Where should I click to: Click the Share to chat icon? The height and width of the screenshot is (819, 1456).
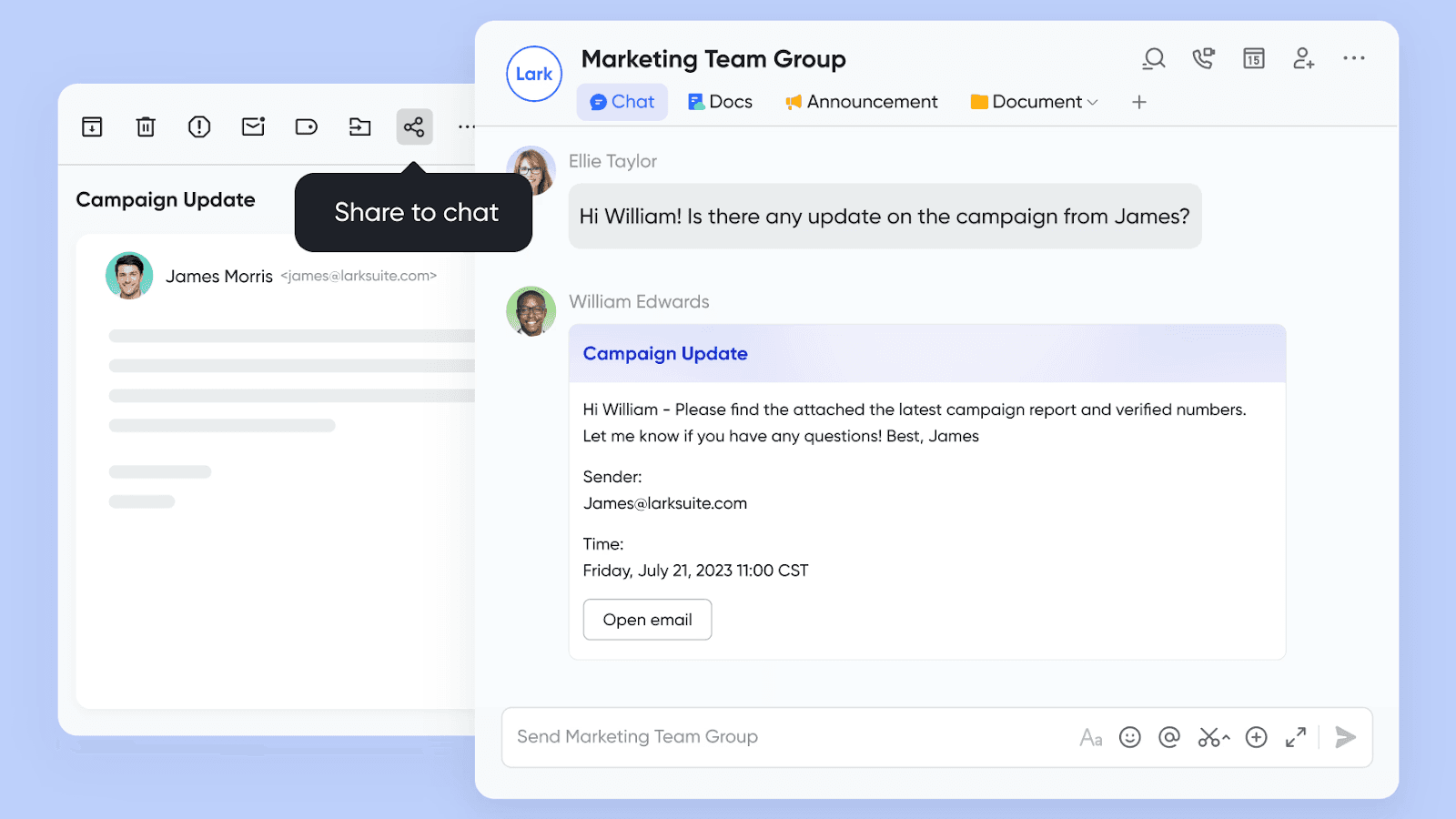414,126
